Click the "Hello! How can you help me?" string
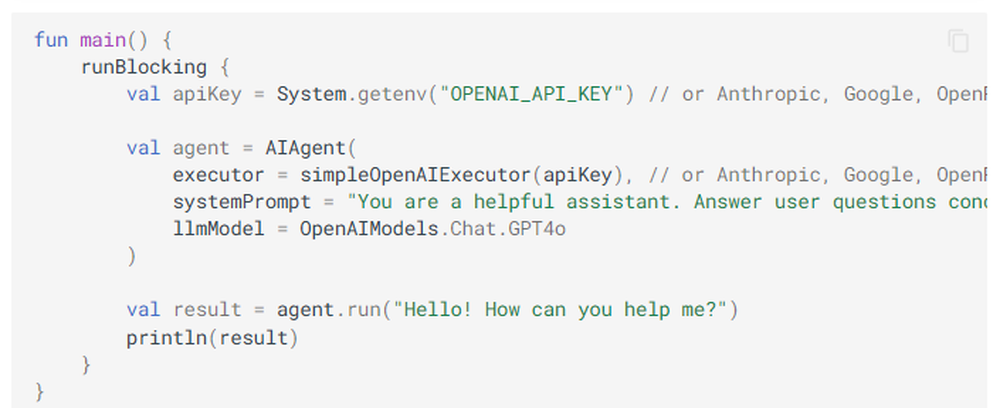The height and width of the screenshot is (408, 1000). click(x=559, y=310)
